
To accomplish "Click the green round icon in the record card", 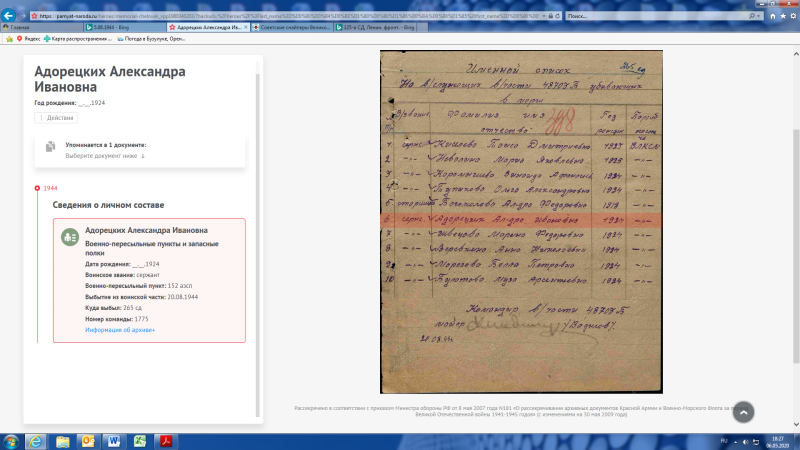I will (x=70, y=237).
